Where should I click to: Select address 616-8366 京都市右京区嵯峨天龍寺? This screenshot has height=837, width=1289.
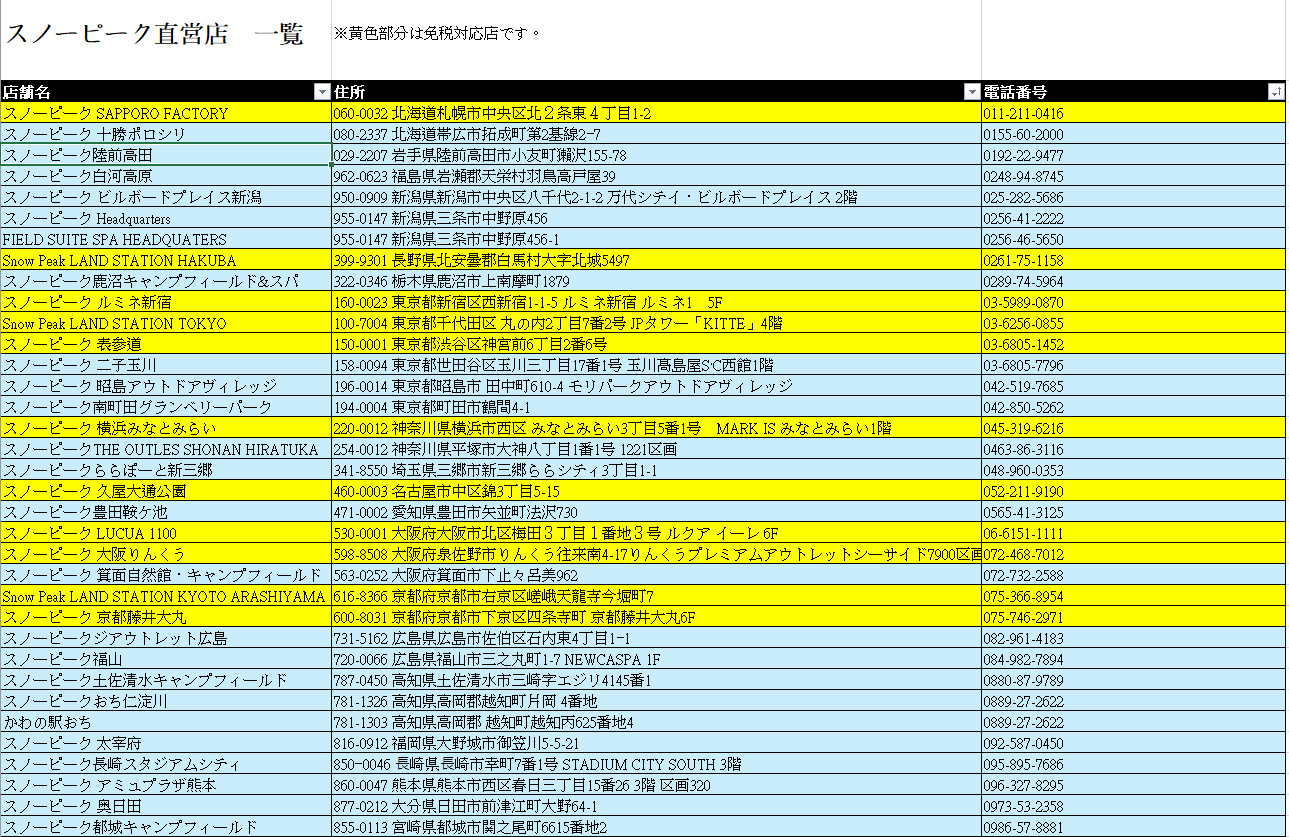pos(656,597)
